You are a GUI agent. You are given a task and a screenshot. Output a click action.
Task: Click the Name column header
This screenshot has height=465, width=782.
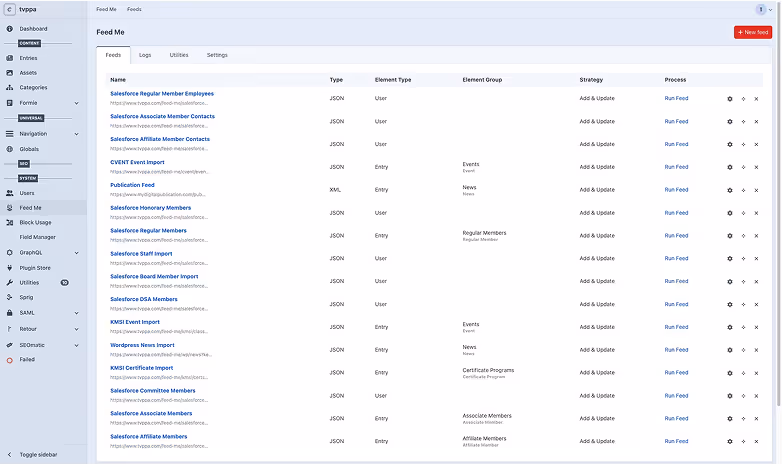click(118, 80)
